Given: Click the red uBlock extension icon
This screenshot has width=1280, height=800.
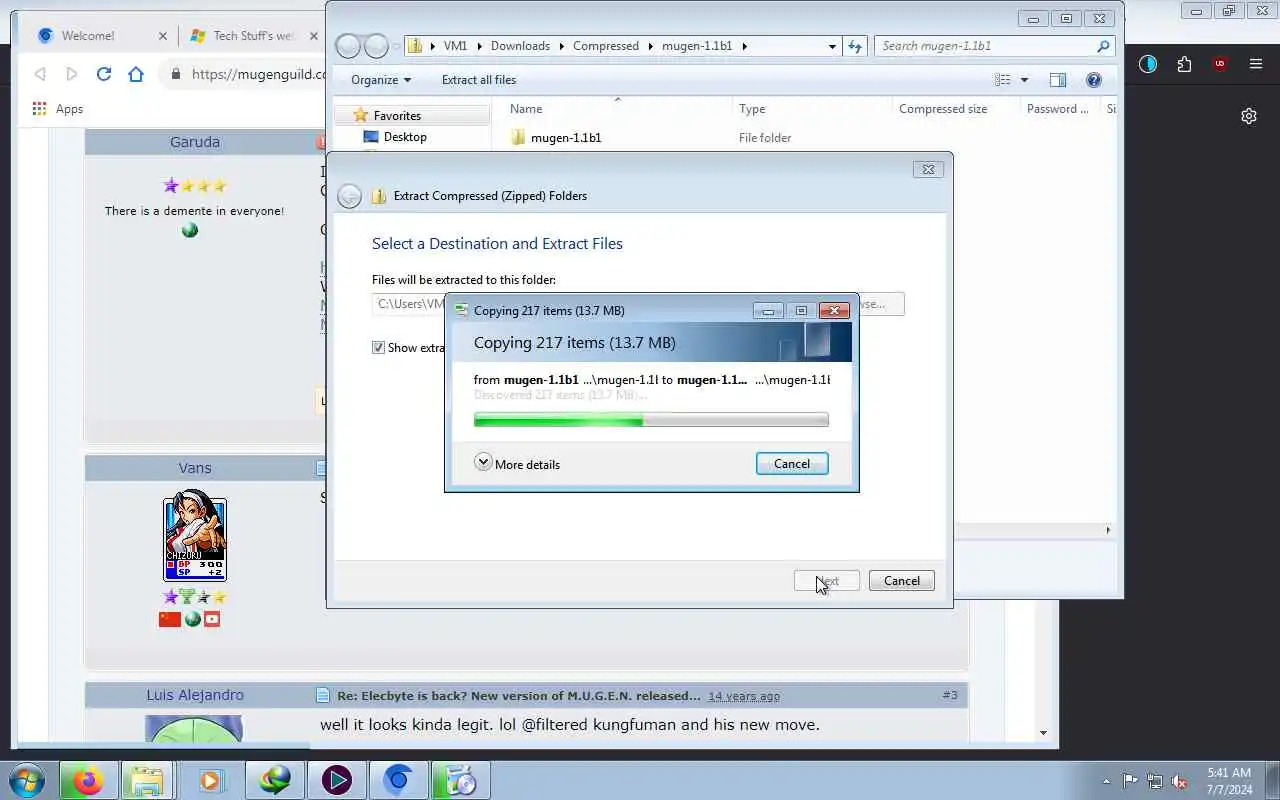Looking at the screenshot, I should pos(1220,64).
